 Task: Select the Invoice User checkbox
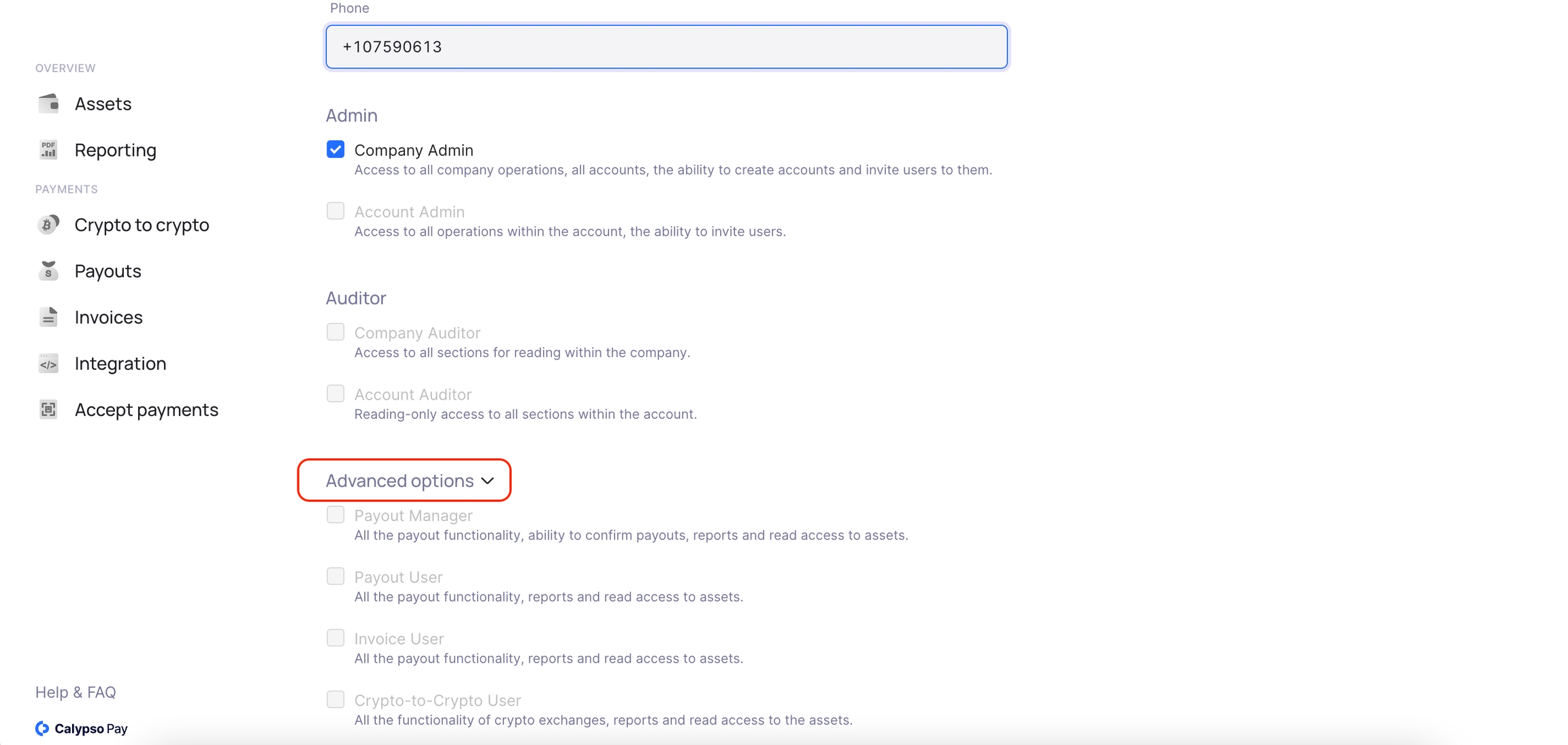tap(336, 638)
